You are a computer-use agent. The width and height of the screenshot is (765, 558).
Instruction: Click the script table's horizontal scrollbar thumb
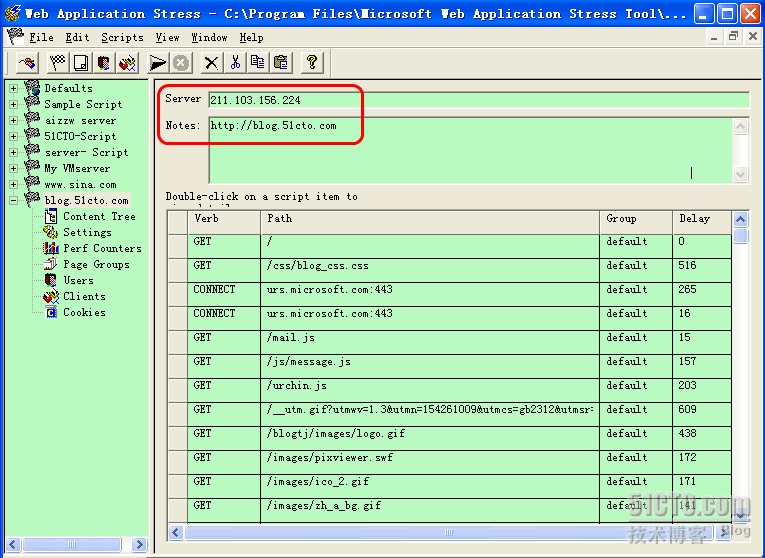(x=449, y=532)
